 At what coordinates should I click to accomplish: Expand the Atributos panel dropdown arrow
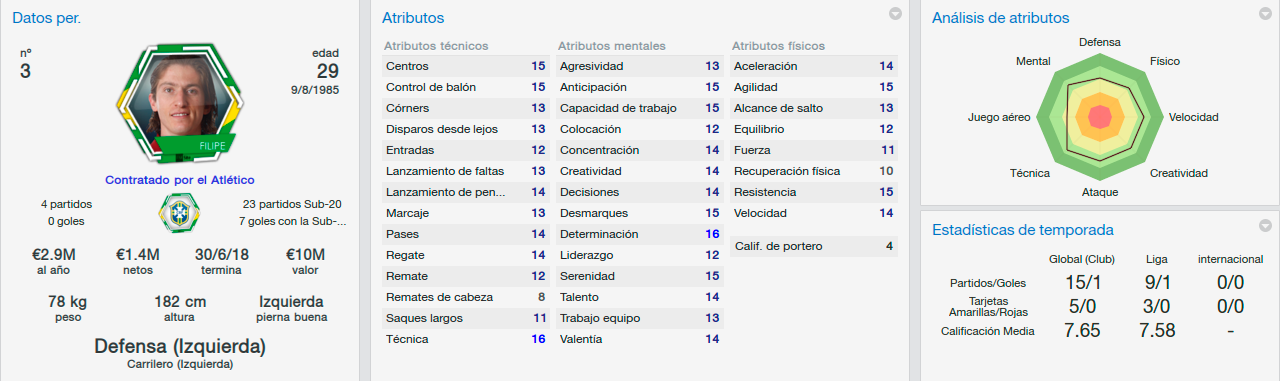pyautogui.click(x=895, y=14)
